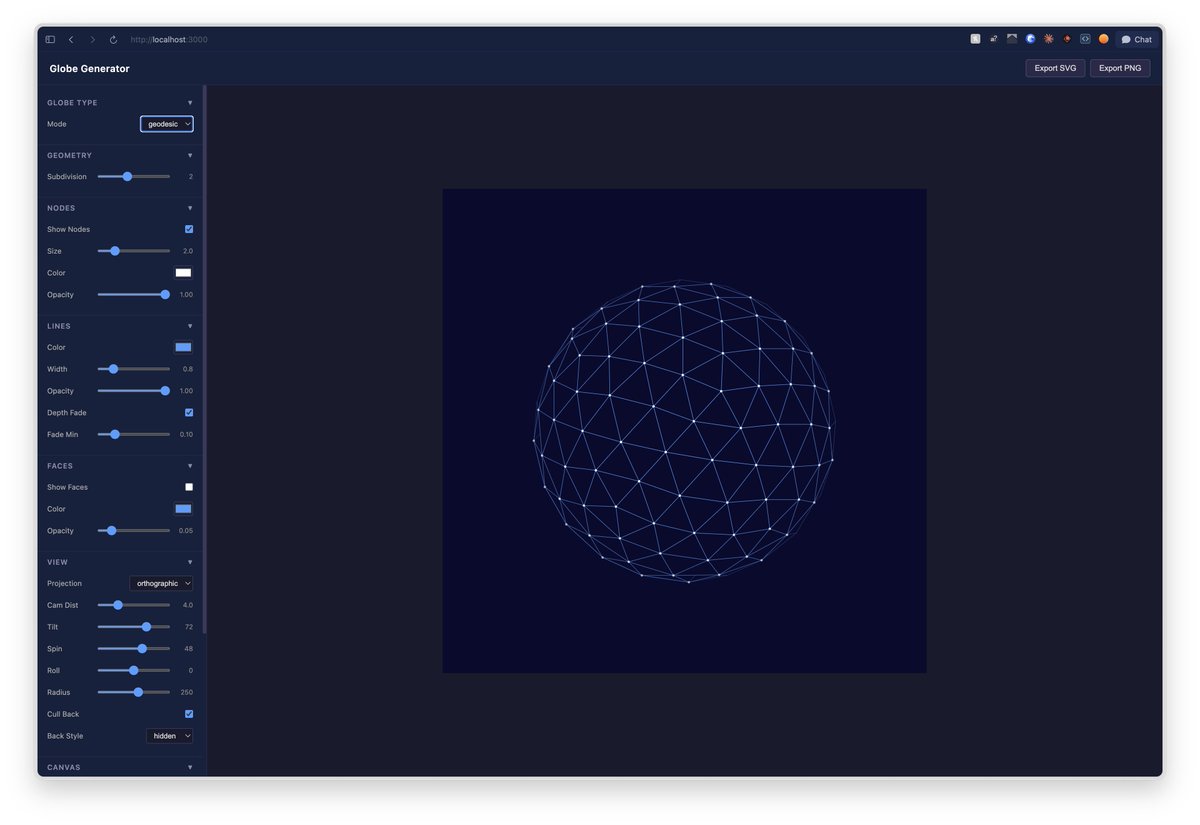
Task: Adjust the line Width slider
Action: click(133, 369)
